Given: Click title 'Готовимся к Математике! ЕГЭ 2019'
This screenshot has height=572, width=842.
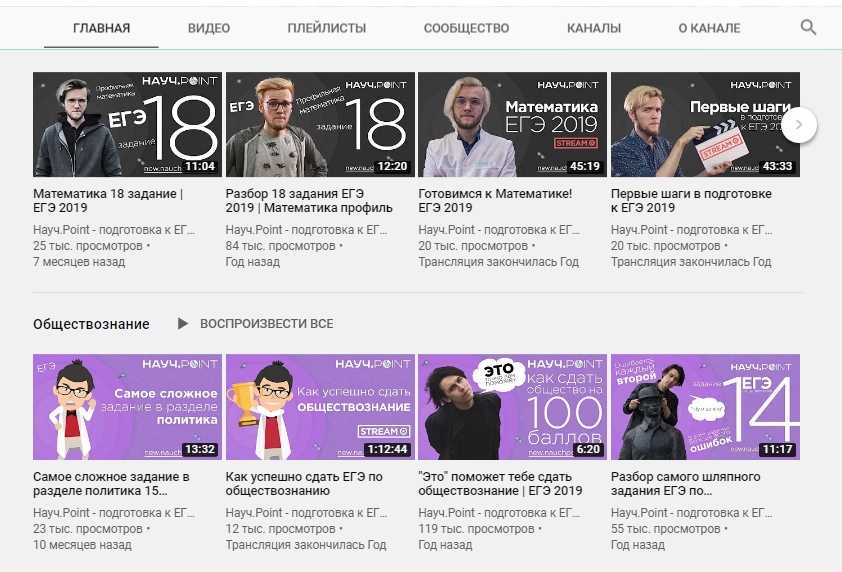Looking at the screenshot, I should (x=495, y=201).
